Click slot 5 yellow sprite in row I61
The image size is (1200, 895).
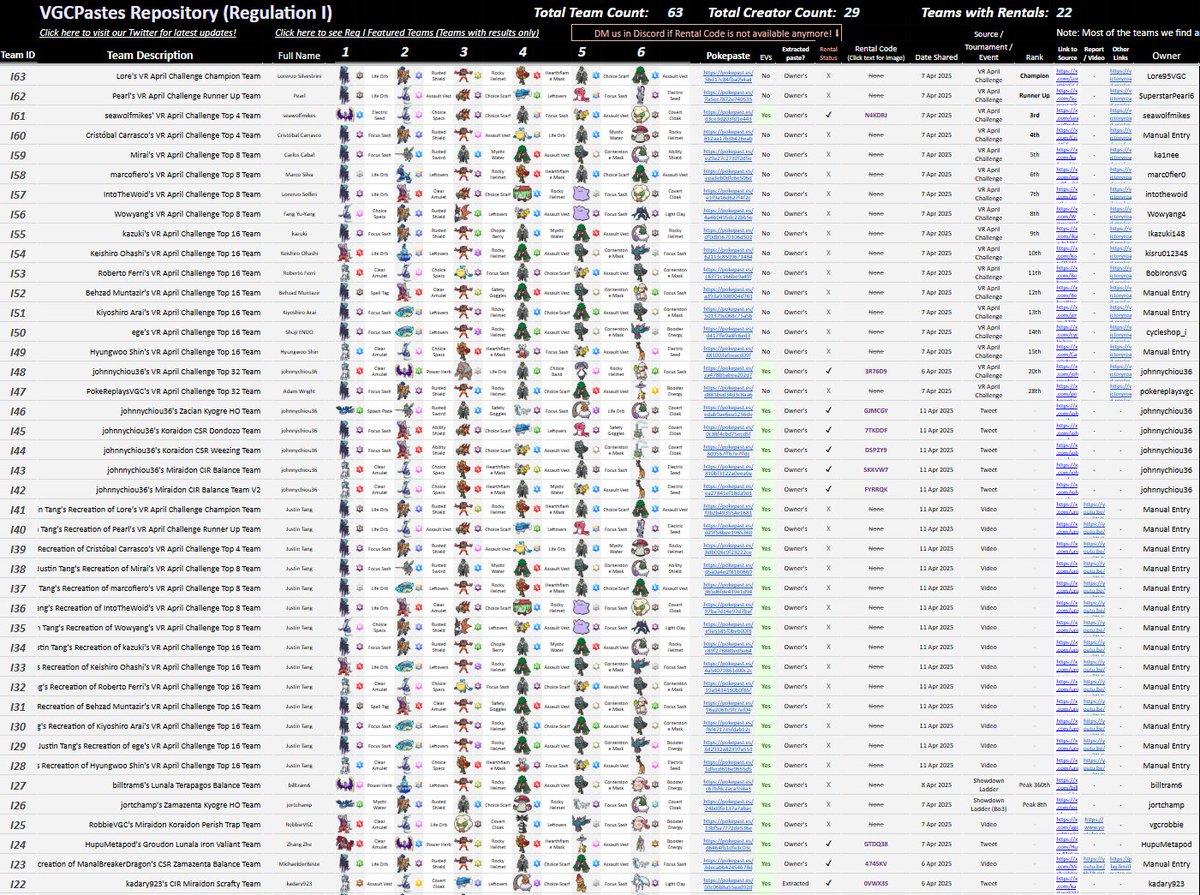(581, 116)
